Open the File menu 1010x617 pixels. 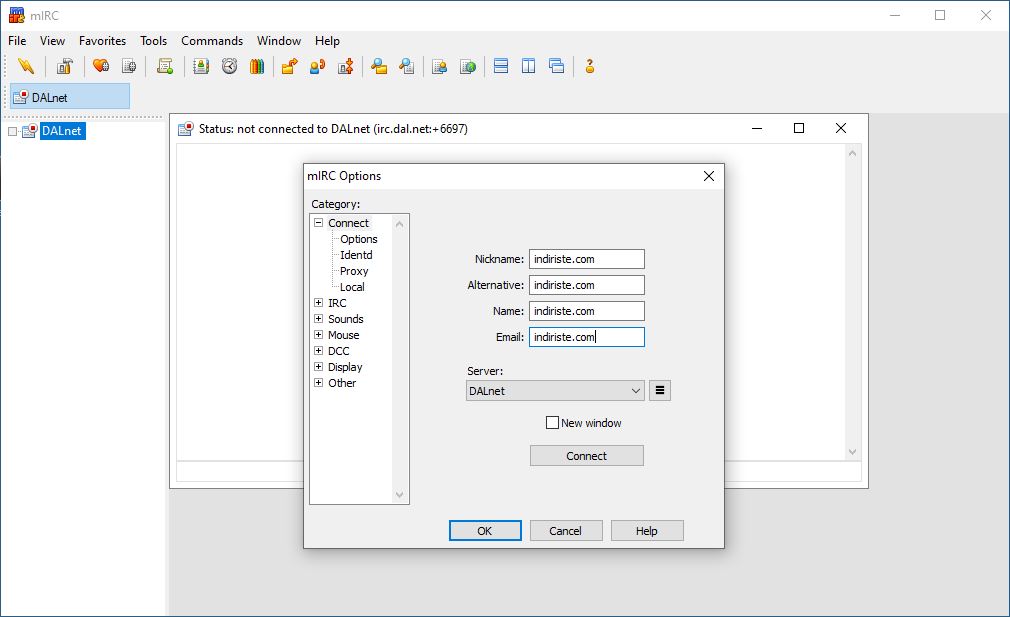[x=17, y=41]
